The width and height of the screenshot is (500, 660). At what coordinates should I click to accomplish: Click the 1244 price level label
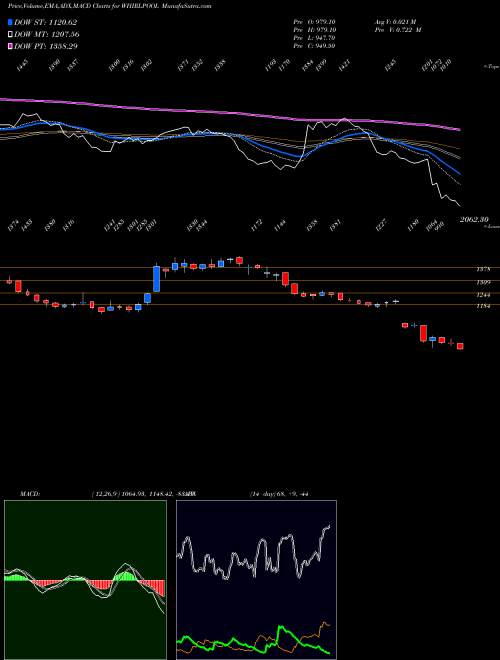point(483,295)
